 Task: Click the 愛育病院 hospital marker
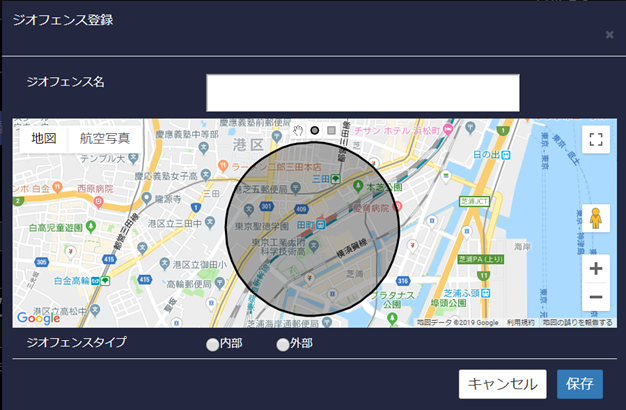pyautogui.click(x=397, y=206)
